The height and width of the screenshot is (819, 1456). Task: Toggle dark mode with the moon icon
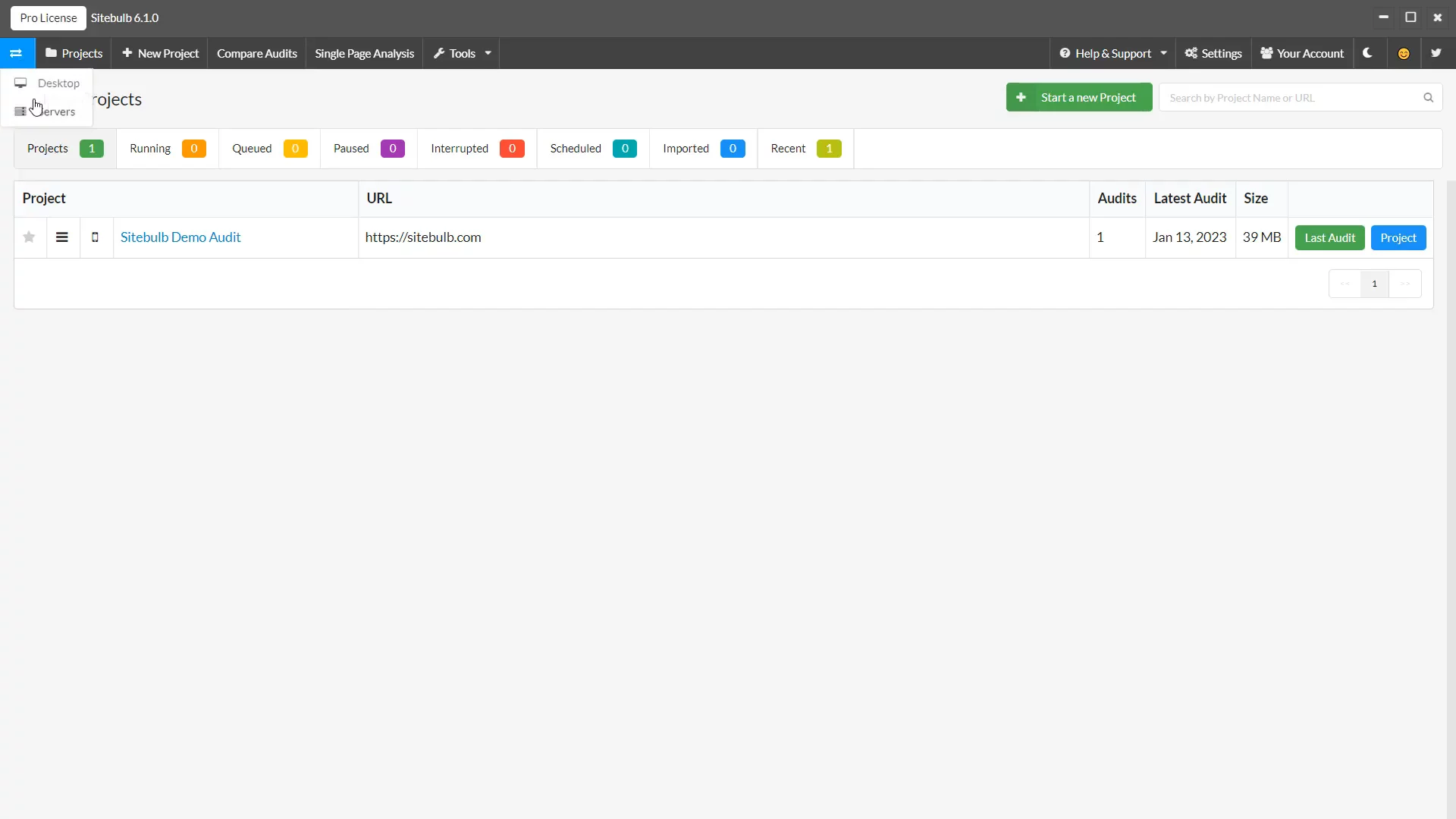click(x=1367, y=53)
